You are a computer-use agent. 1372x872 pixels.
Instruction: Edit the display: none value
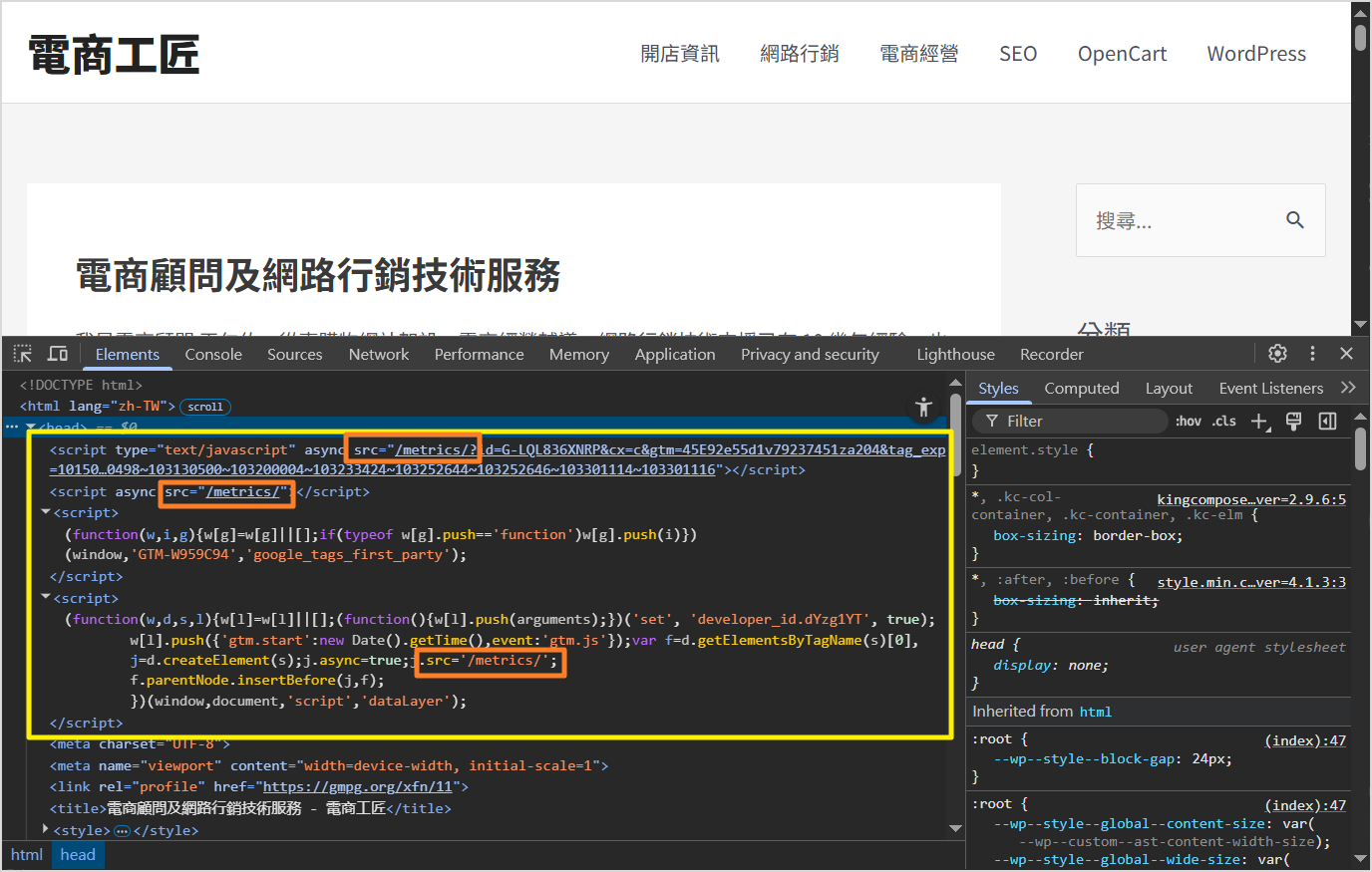[x=1087, y=665]
